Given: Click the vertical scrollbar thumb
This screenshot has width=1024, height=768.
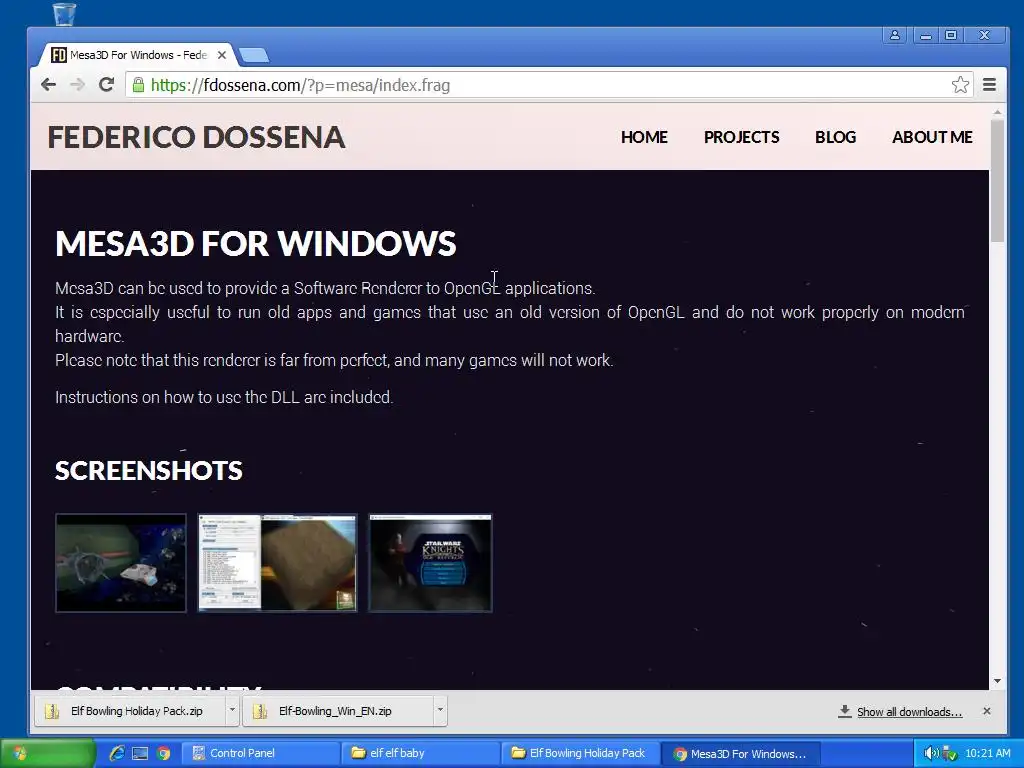Looking at the screenshot, I should pyautogui.click(x=997, y=181).
